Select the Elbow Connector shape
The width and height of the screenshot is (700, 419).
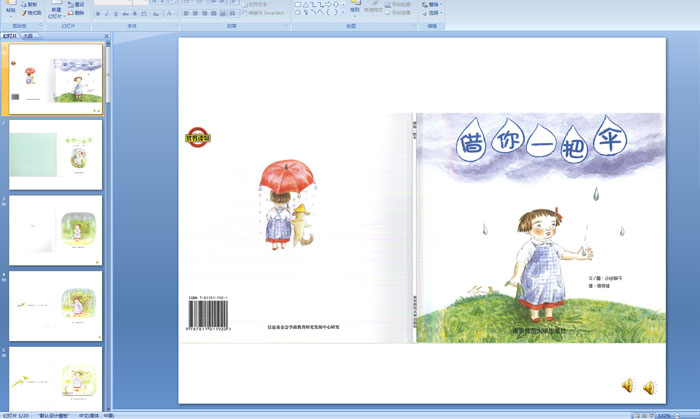[x=313, y=4]
